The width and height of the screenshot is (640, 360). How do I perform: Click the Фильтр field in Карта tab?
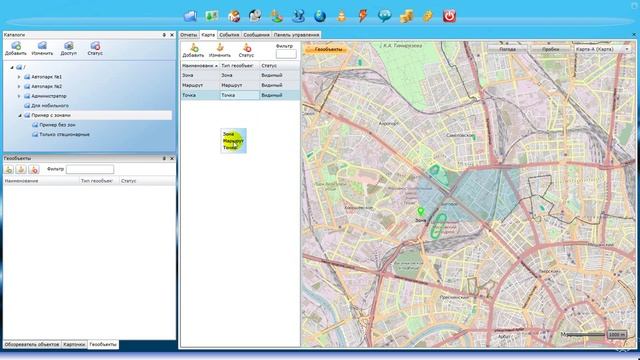click(x=286, y=54)
